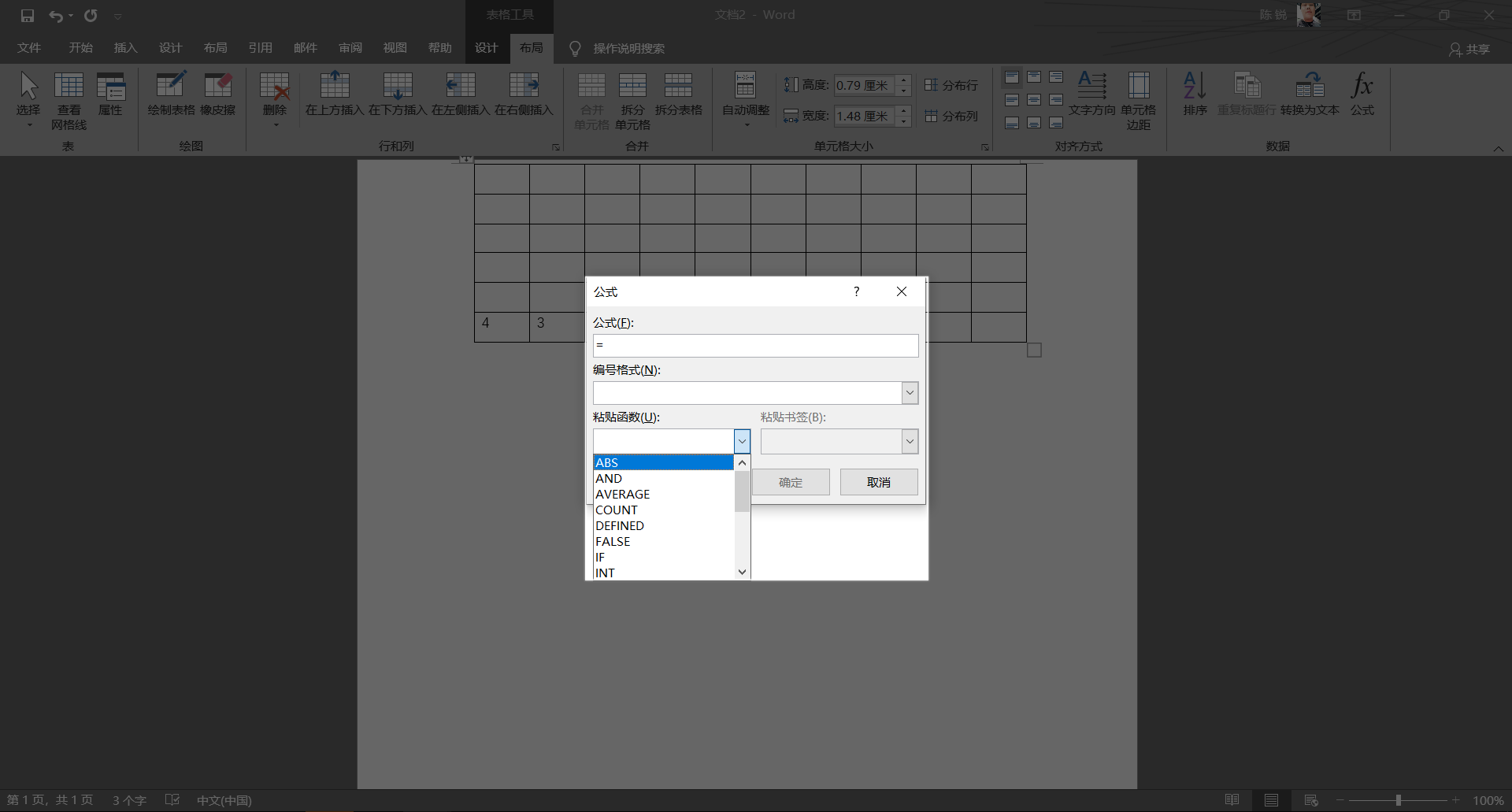The image size is (1512, 812).
Task: Click the proofing check icon in status bar
Action: [x=172, y=800]
